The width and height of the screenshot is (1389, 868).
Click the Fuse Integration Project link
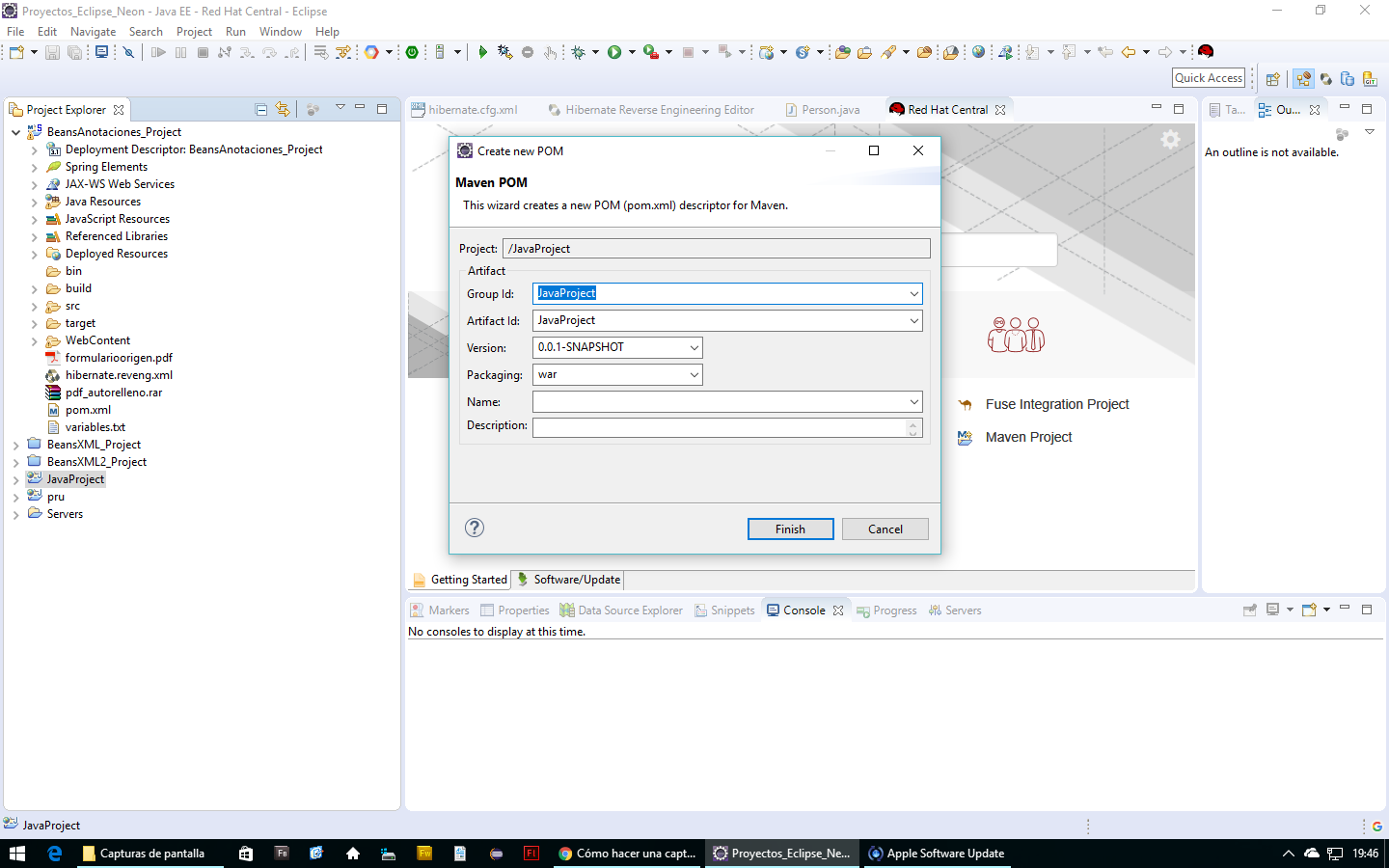1057,404
